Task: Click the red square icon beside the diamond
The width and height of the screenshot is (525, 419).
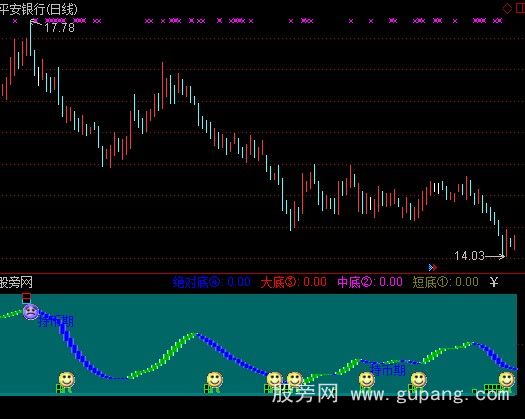Action: [520, 9]
